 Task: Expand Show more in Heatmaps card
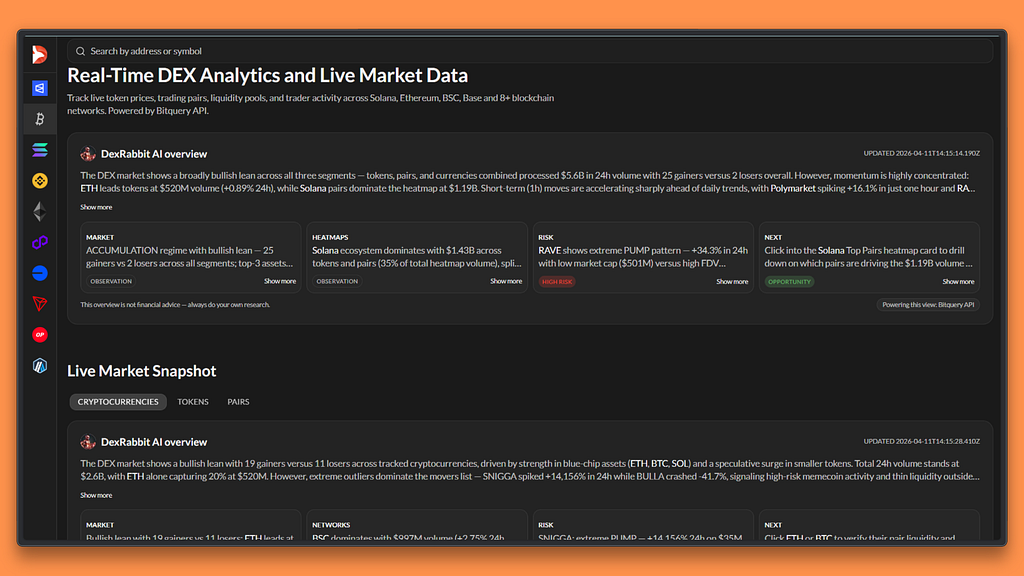[x=506, y=281]
